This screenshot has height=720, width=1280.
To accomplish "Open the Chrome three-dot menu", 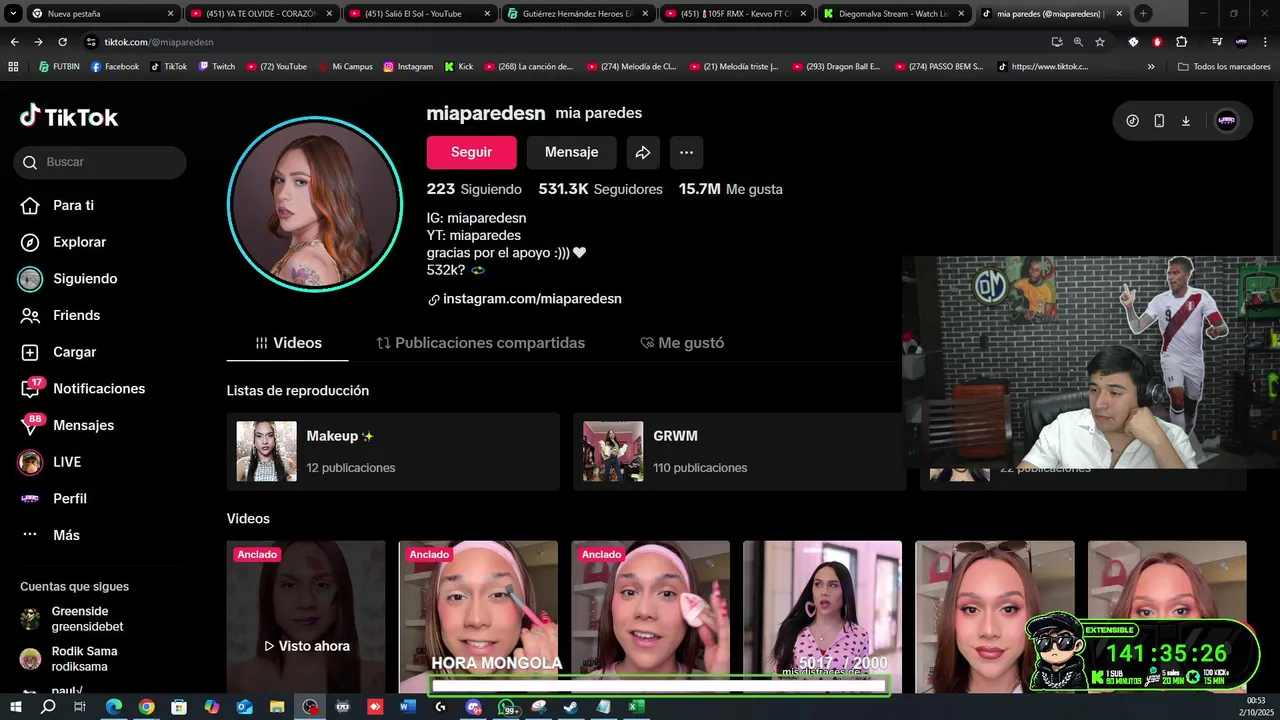I will (1265, 42).
